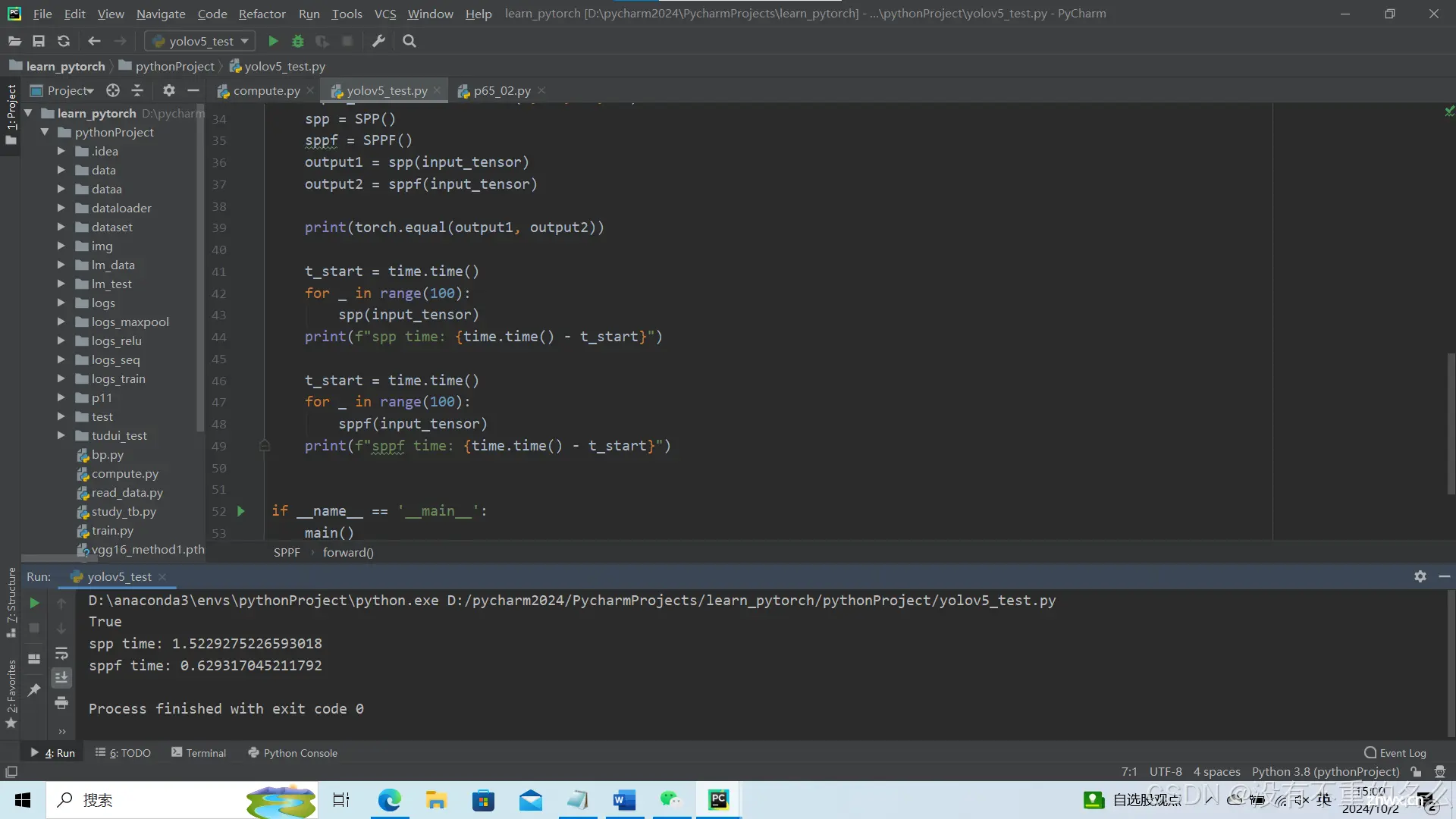Image resolution: width=1456 pixels, height=819 pixels.
Task: Open the 6: TODO tool window
Action: pyautogui.click(x=123, y=753)
